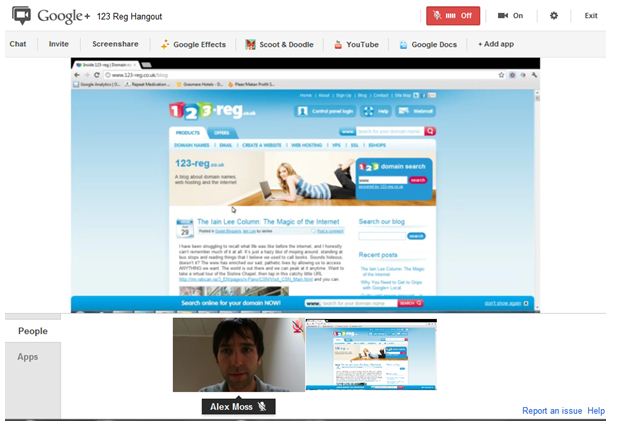Click the bottom banner red search button
This screenshot has height=427, width=617.
410,303
